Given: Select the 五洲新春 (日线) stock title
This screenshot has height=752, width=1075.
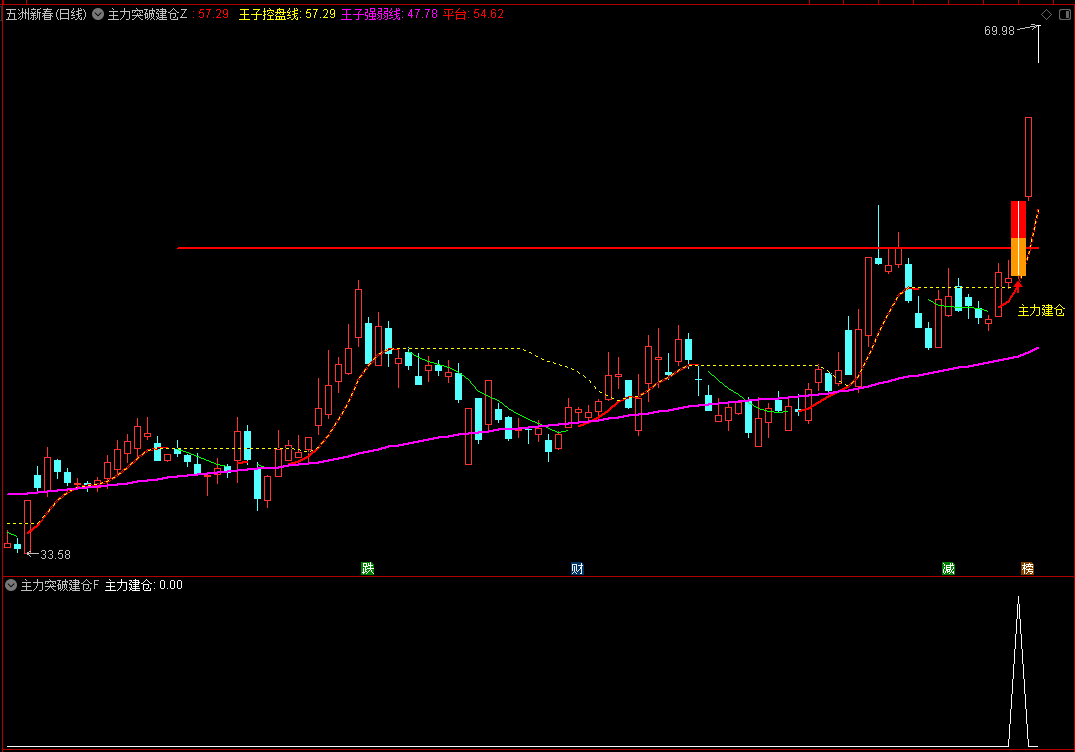Looking at the screenshot, I should coord(46,15).
